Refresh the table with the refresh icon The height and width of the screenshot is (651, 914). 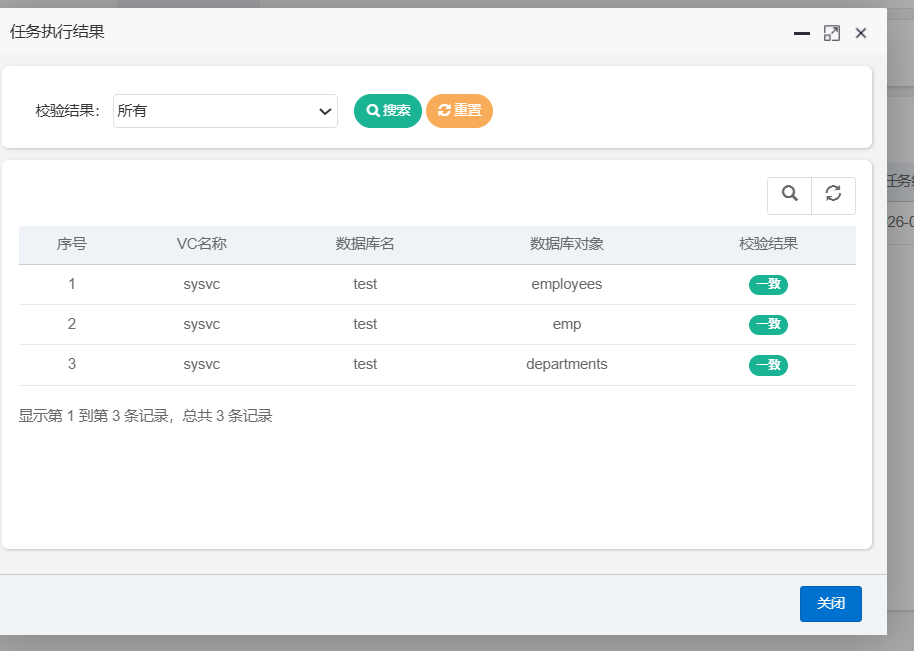[834, 195]
